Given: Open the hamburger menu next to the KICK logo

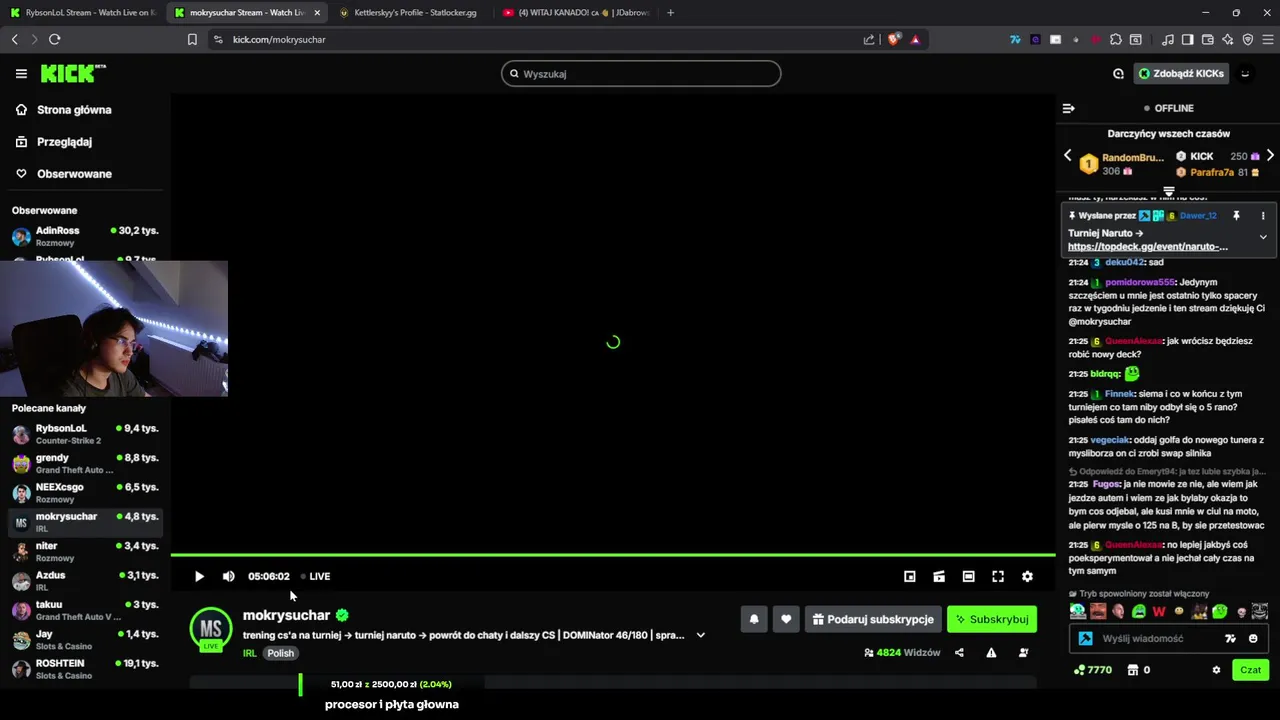Looking at the screenshot, I should [x=21, y=73].
